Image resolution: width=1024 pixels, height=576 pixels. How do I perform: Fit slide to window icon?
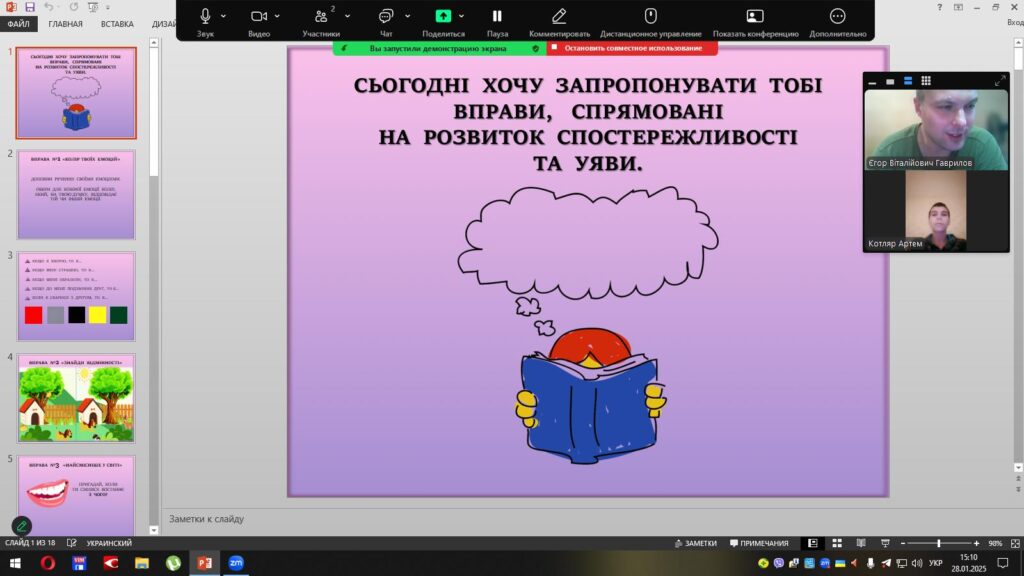tap(1015, 543)
